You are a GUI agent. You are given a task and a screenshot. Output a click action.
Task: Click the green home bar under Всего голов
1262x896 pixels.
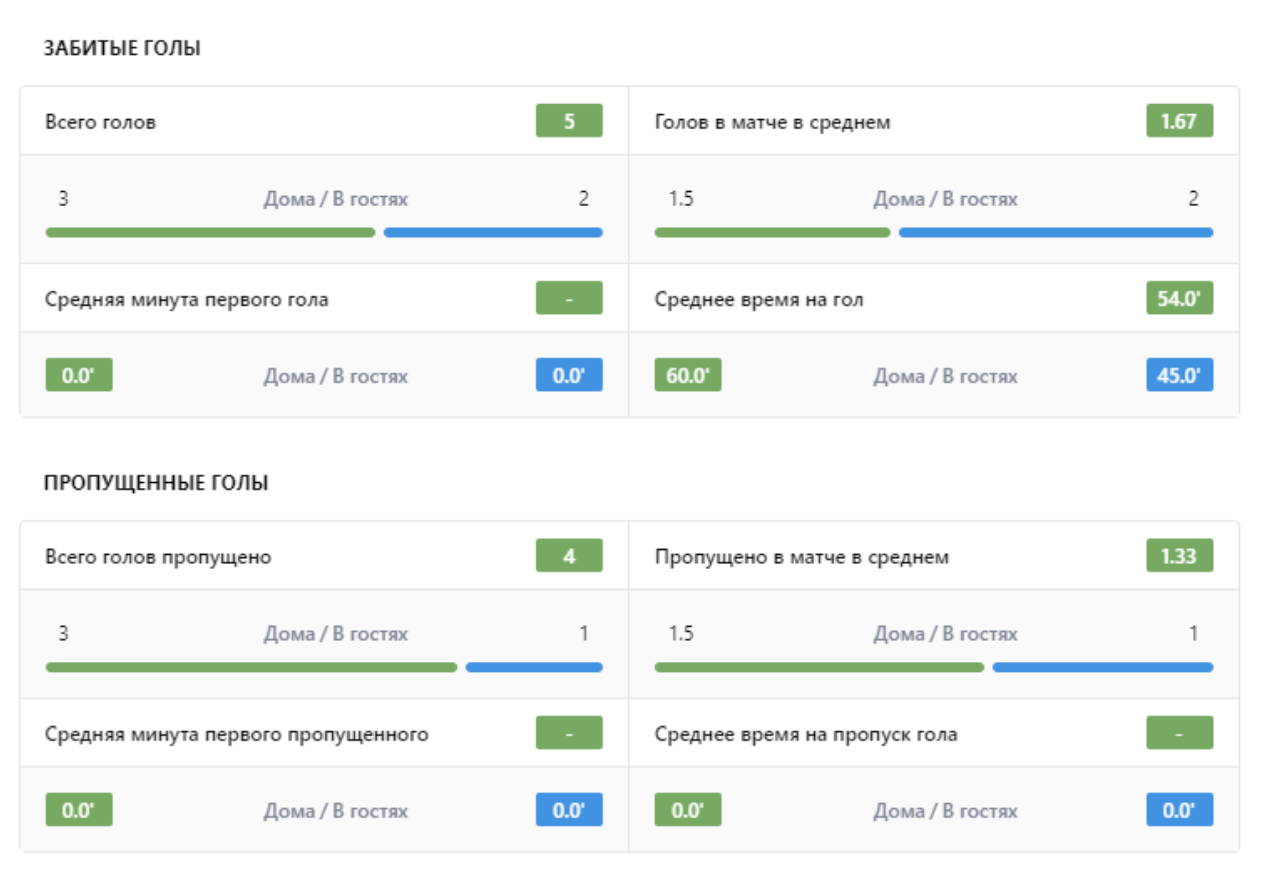click(210, 232)
